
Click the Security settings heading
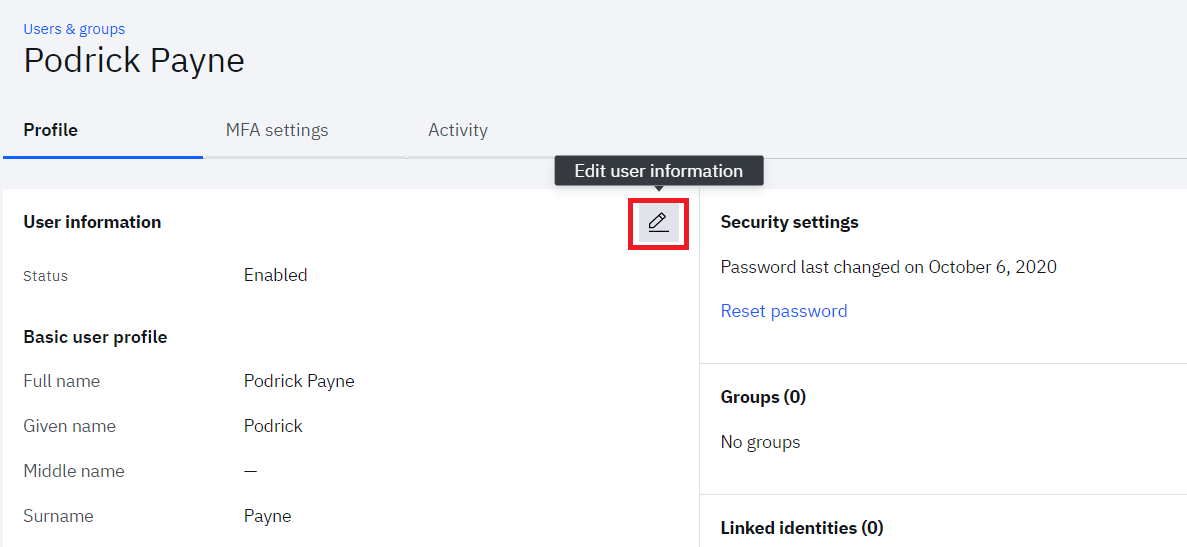point(790,222)
